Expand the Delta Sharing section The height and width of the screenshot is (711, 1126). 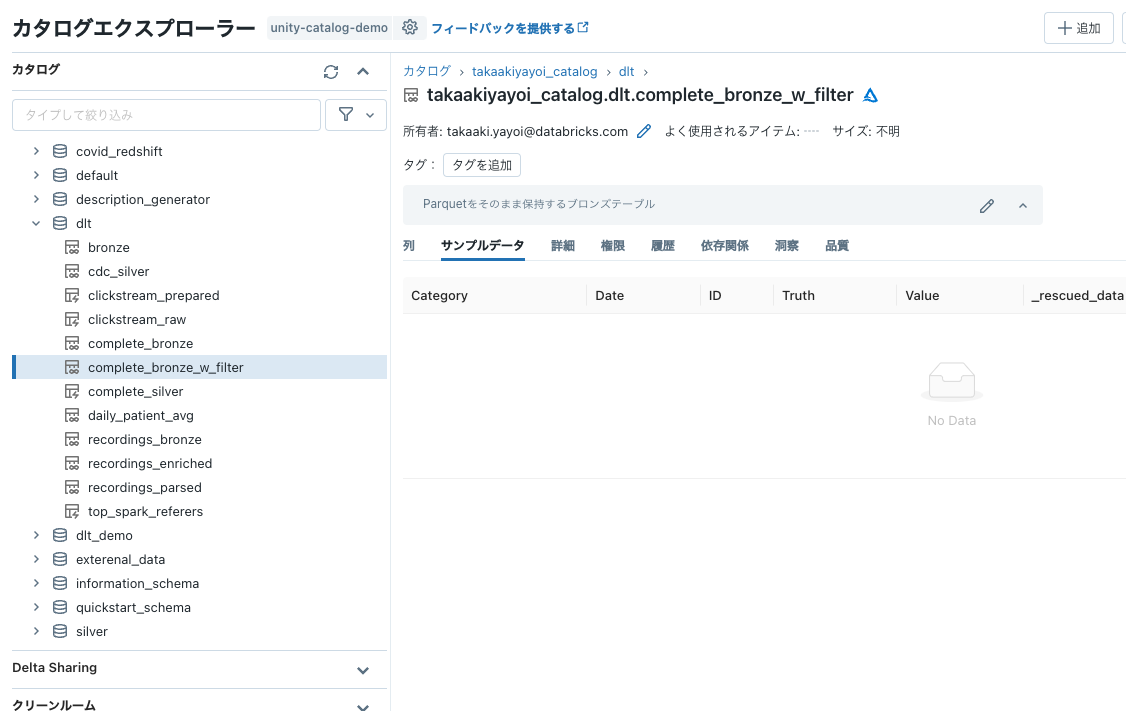(x=362, y=669)
